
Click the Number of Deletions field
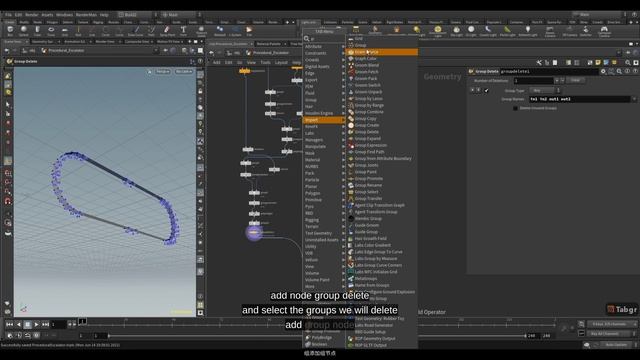[x=533, y=80]
